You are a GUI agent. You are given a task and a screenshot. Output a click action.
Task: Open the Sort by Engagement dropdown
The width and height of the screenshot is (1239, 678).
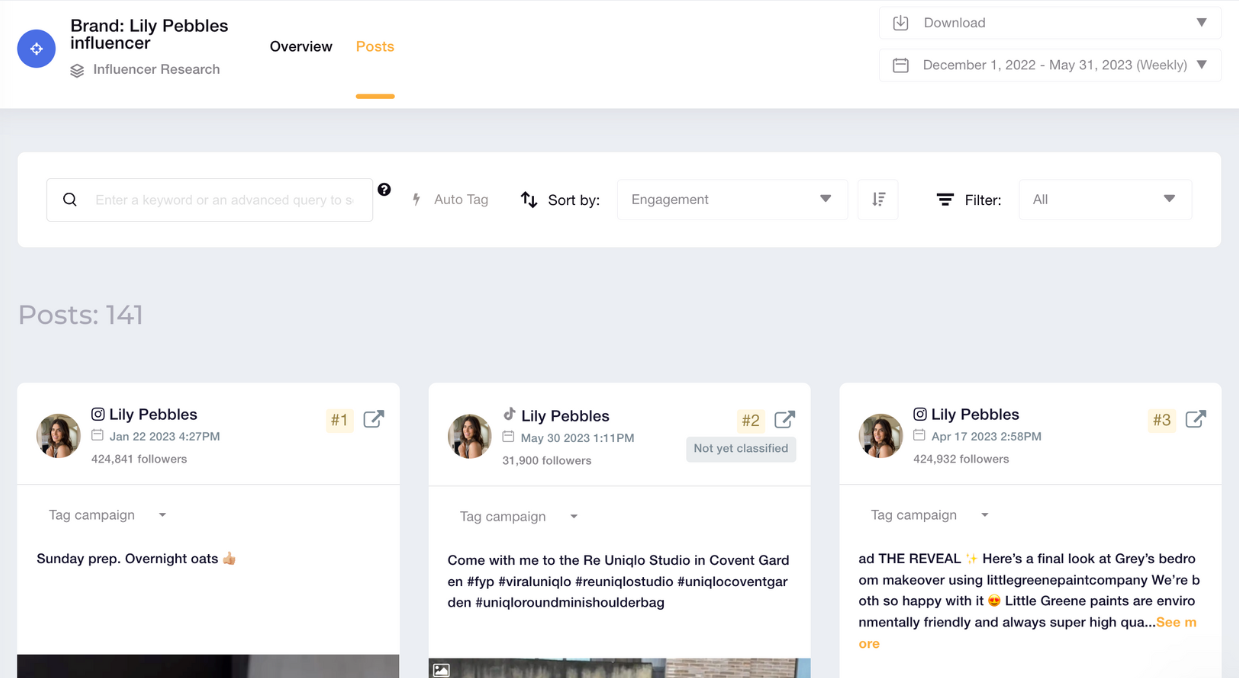click(x=732, y=199)
